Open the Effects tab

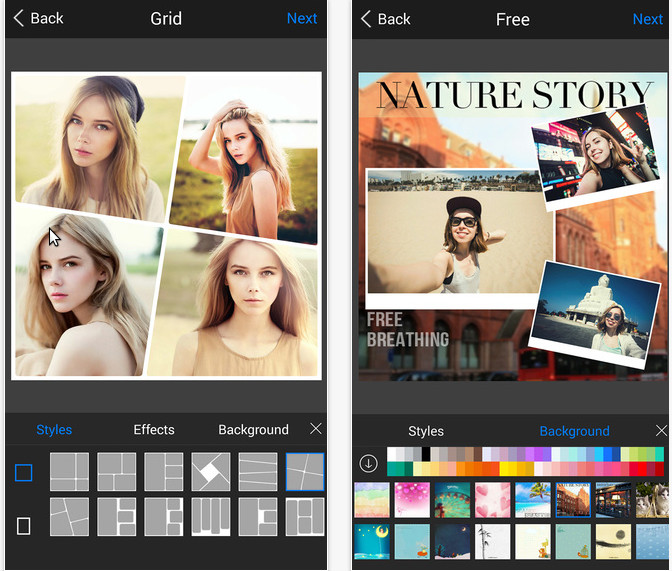click(x=154, y=430)
